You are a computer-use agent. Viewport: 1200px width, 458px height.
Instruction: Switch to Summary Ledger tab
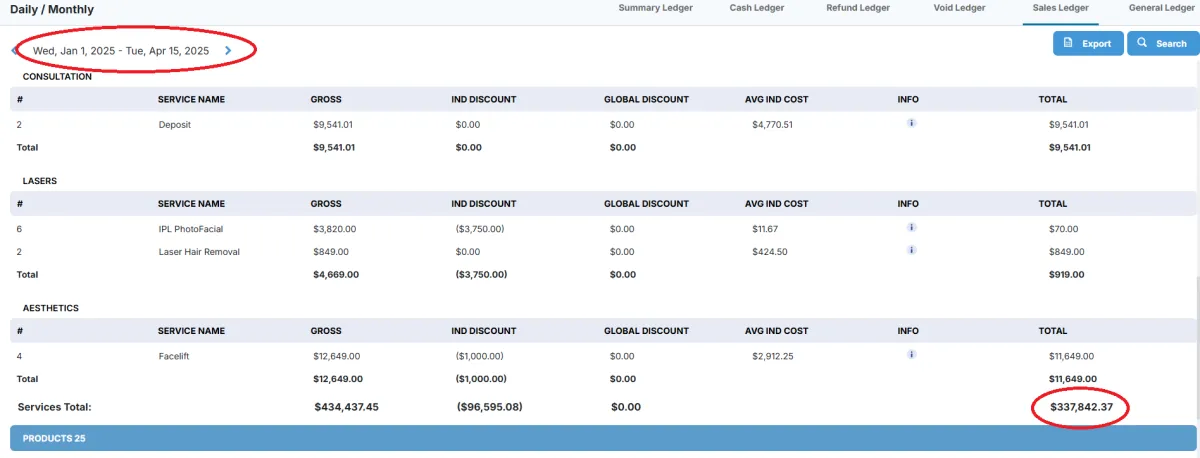[x=655, y=8]
